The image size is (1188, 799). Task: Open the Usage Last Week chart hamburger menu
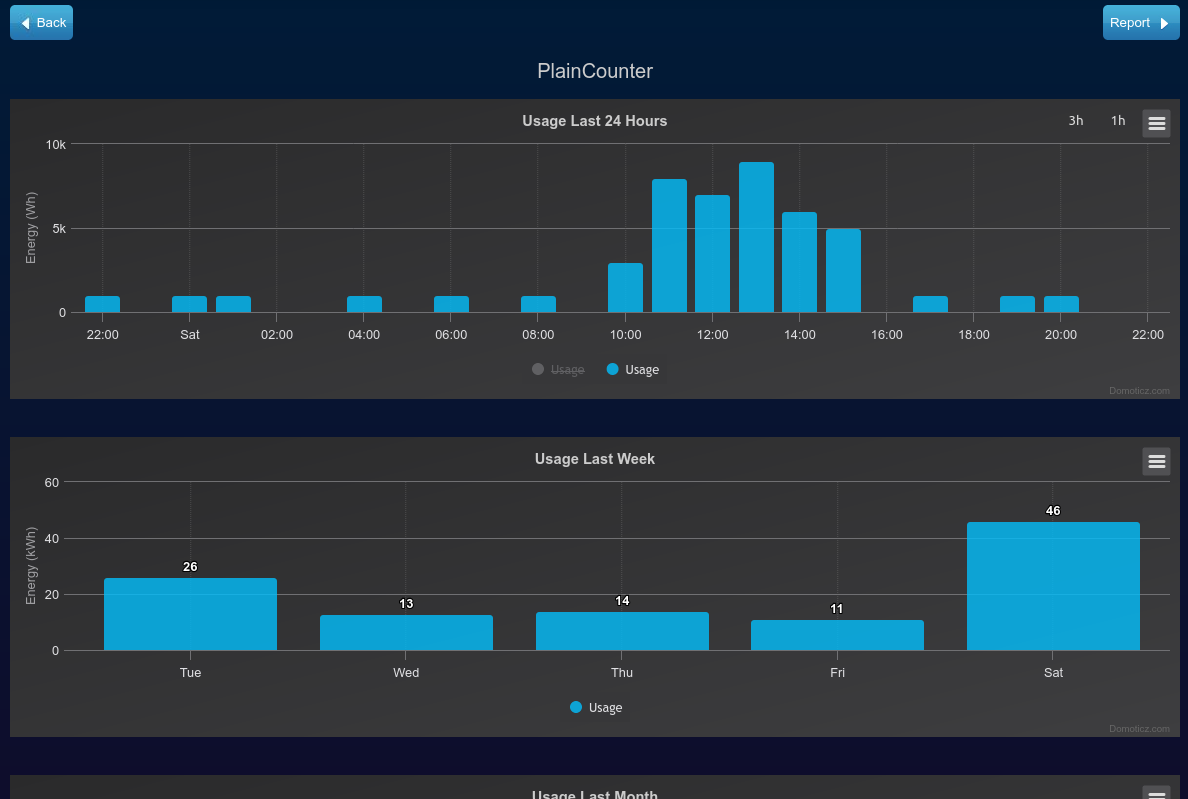tap(1156, 461)
